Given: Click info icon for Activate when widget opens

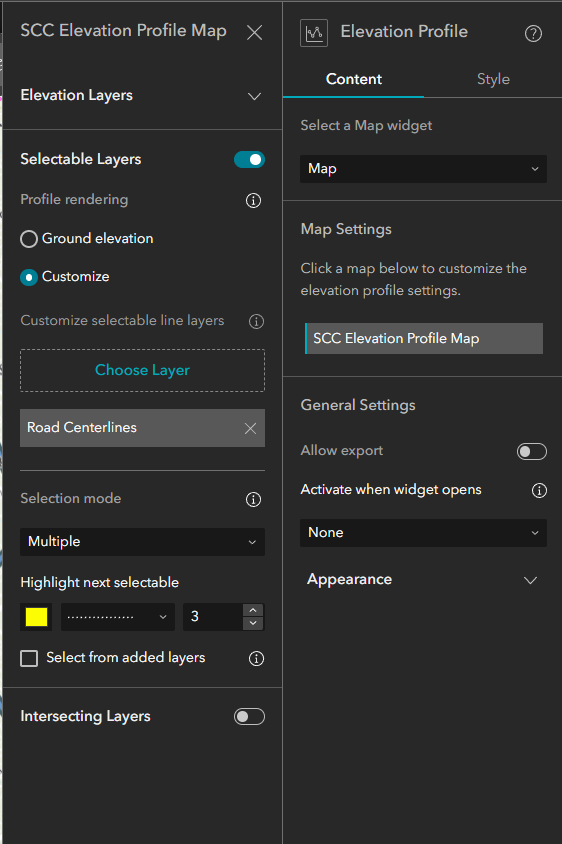Looking at the screenshot, I should [x=539, y=490].
